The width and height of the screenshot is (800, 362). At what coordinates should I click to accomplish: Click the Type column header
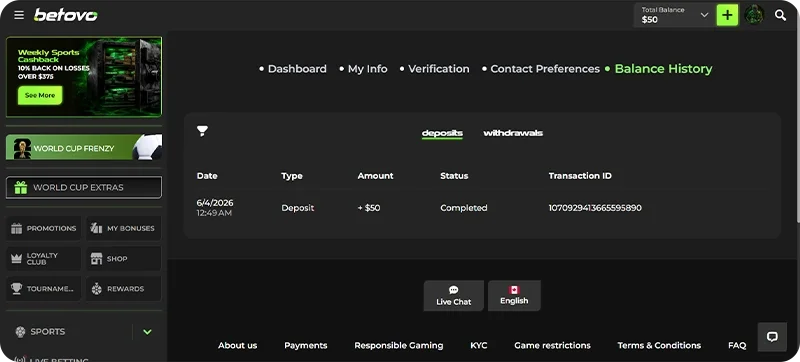coord(292,176)
